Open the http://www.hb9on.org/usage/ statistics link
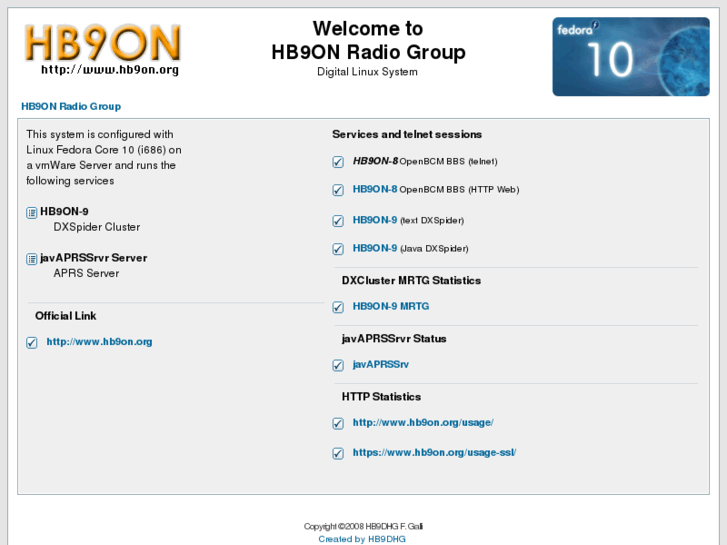 coord(423,423)
